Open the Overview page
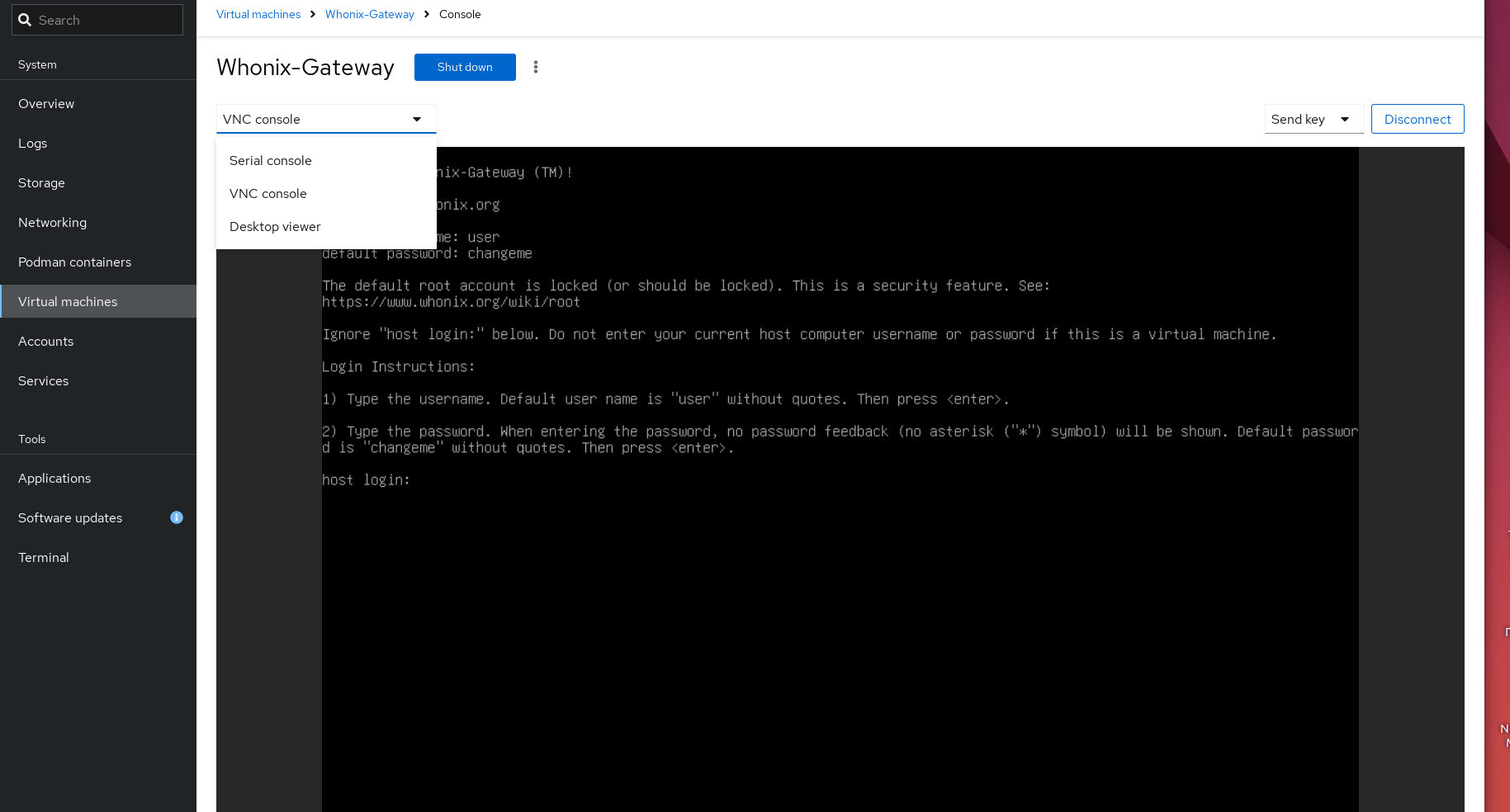This screenshot has width=1510, height=812. click(46, 104)
